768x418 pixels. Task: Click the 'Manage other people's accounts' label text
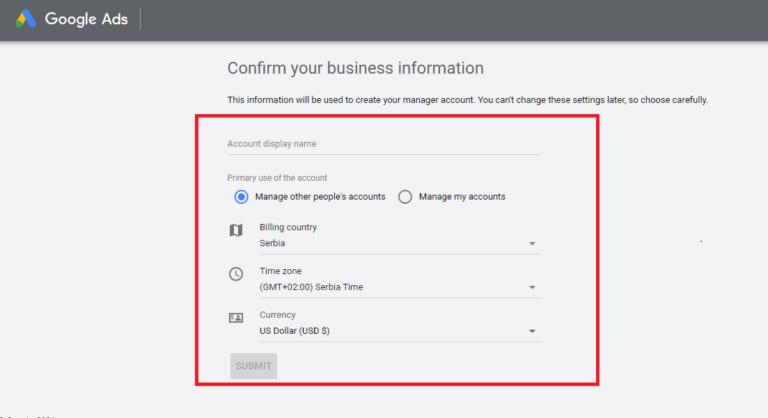tap(320, 197)
